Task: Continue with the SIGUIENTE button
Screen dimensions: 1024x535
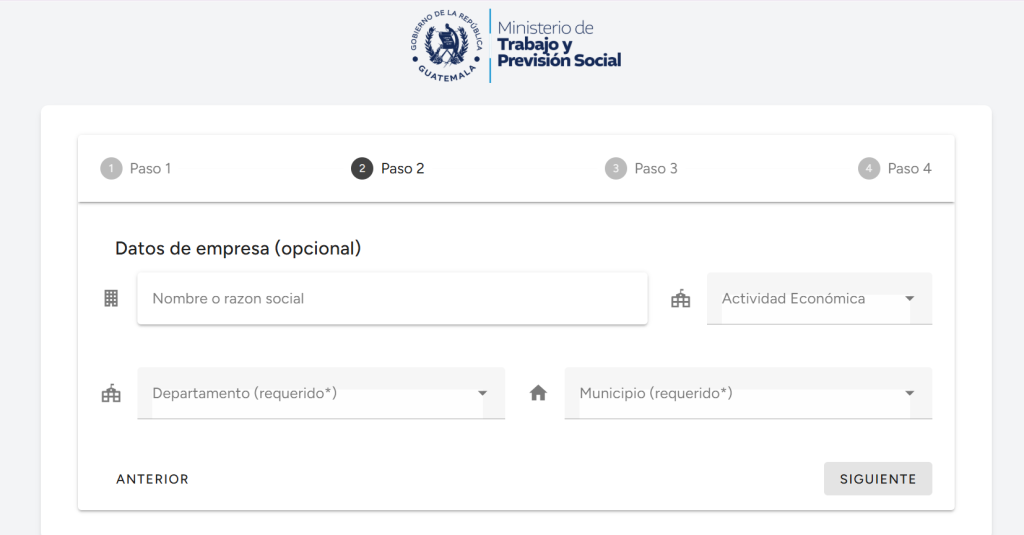Action: [x=878, y=479]
